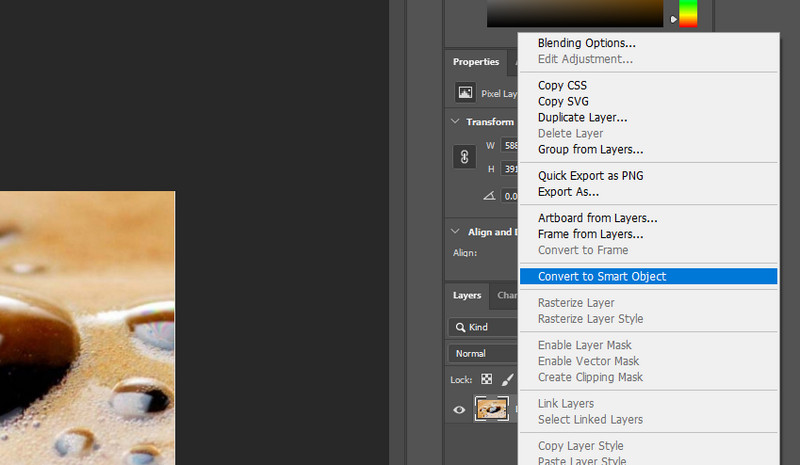Viewport: 800px width, 465px height.
Task: Click the color picker gradient field
Action: tap(575, 12)
